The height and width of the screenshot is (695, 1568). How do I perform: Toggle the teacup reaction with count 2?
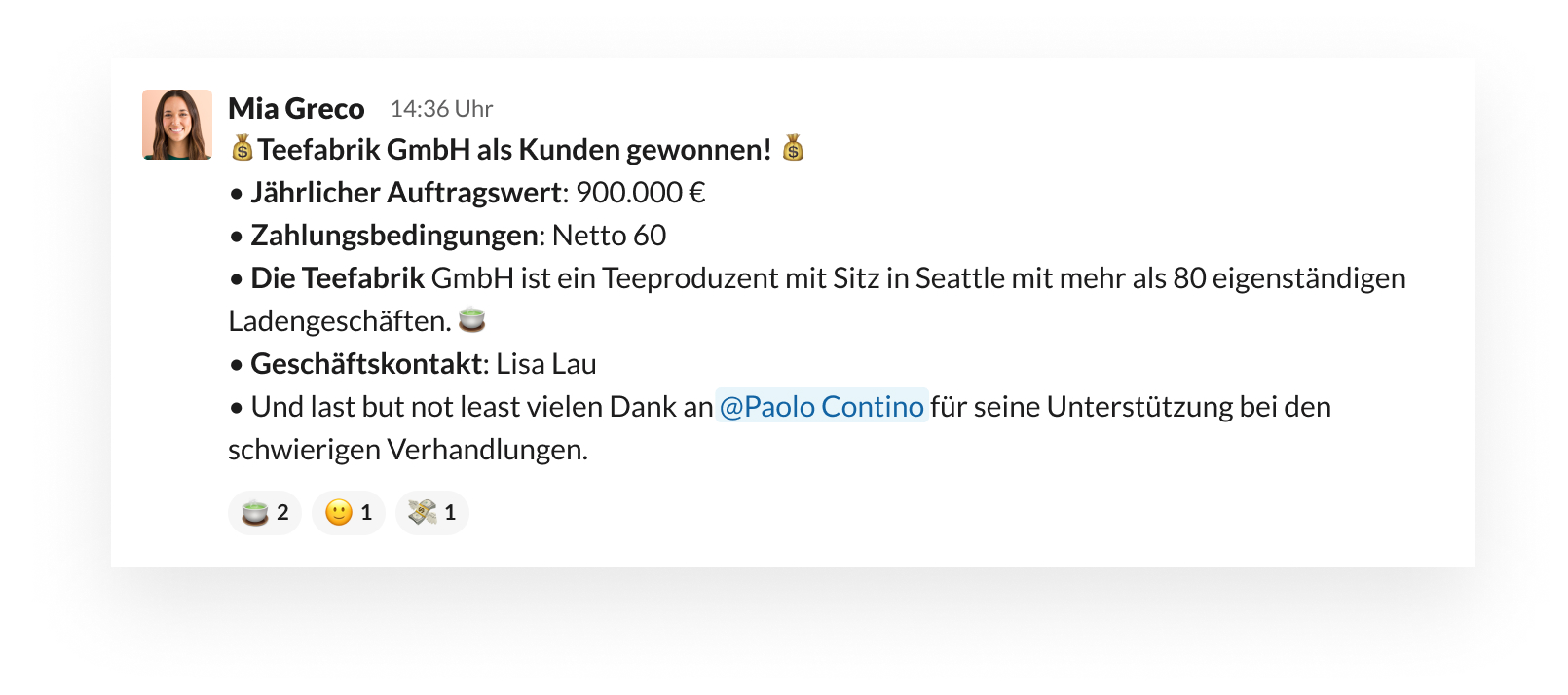(265, 512)
